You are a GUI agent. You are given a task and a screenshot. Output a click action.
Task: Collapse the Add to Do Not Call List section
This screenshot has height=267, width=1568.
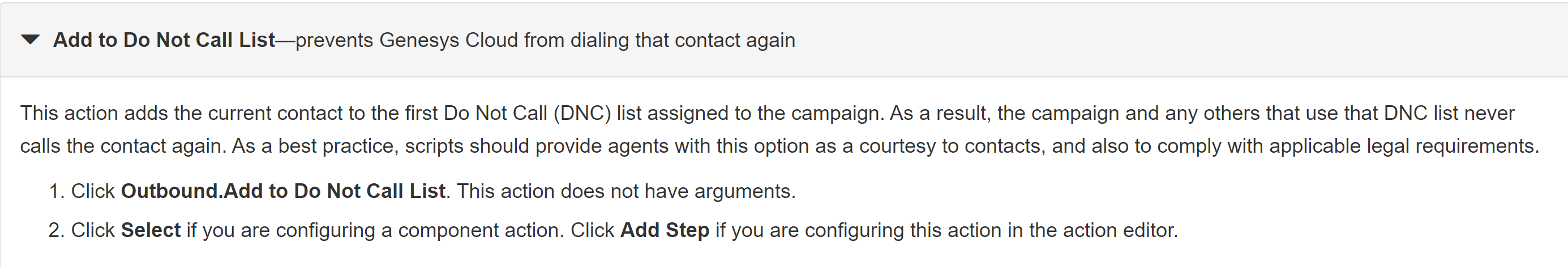pos(30,40)
